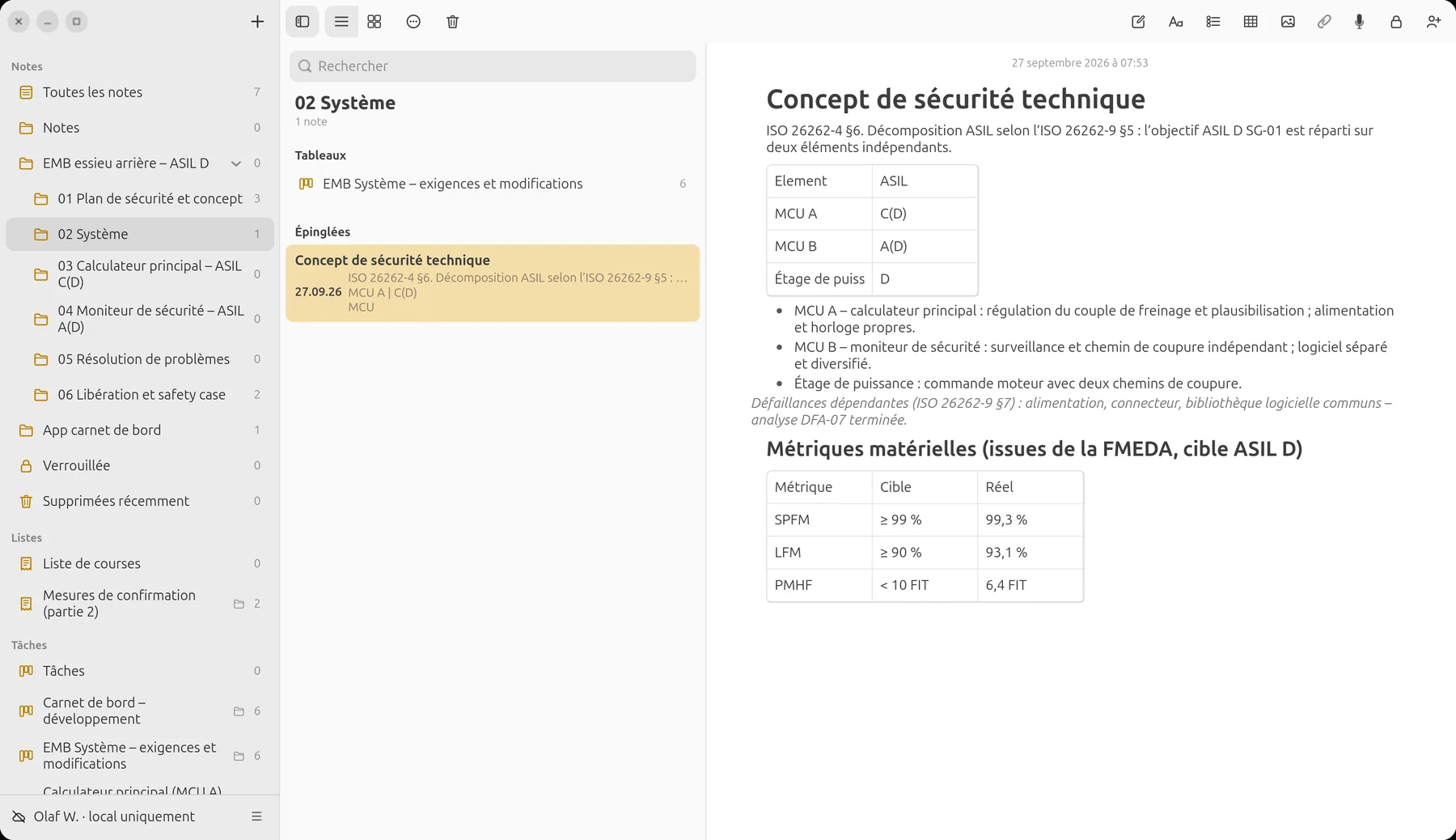1456x840 pixels.
Task: Open Tâches board in sidebar
Action: coord(140,671)
